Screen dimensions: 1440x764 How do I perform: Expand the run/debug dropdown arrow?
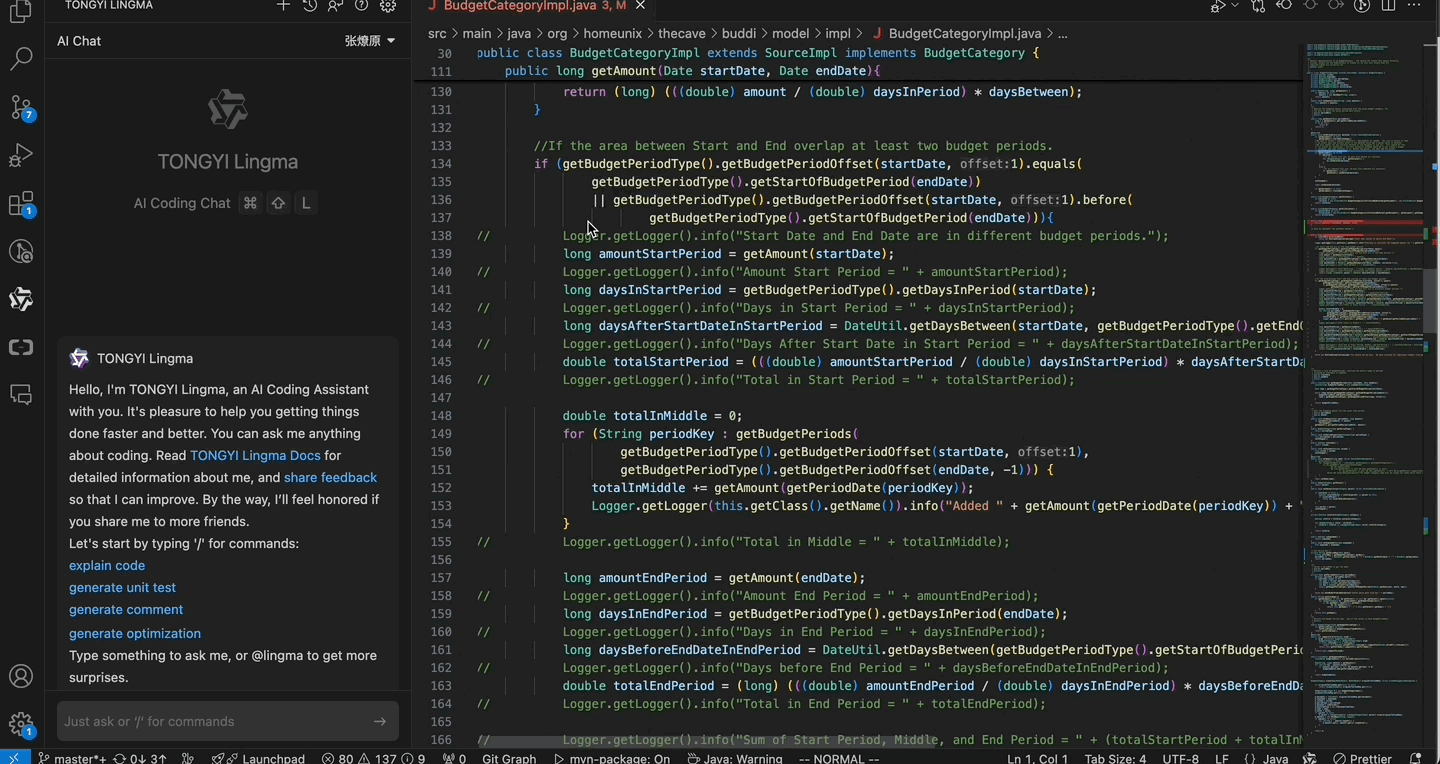(1235, 6)
